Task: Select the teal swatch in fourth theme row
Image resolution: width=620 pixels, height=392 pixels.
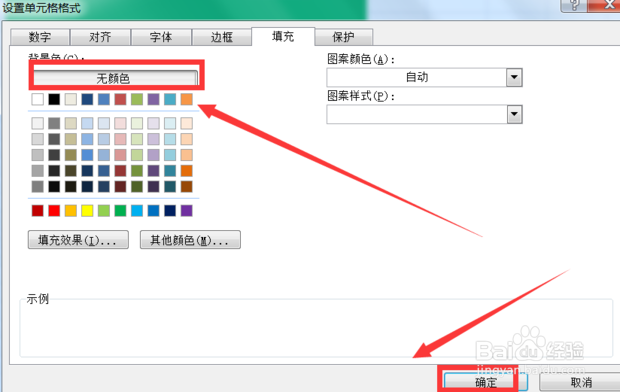Action: click(170, 170)
